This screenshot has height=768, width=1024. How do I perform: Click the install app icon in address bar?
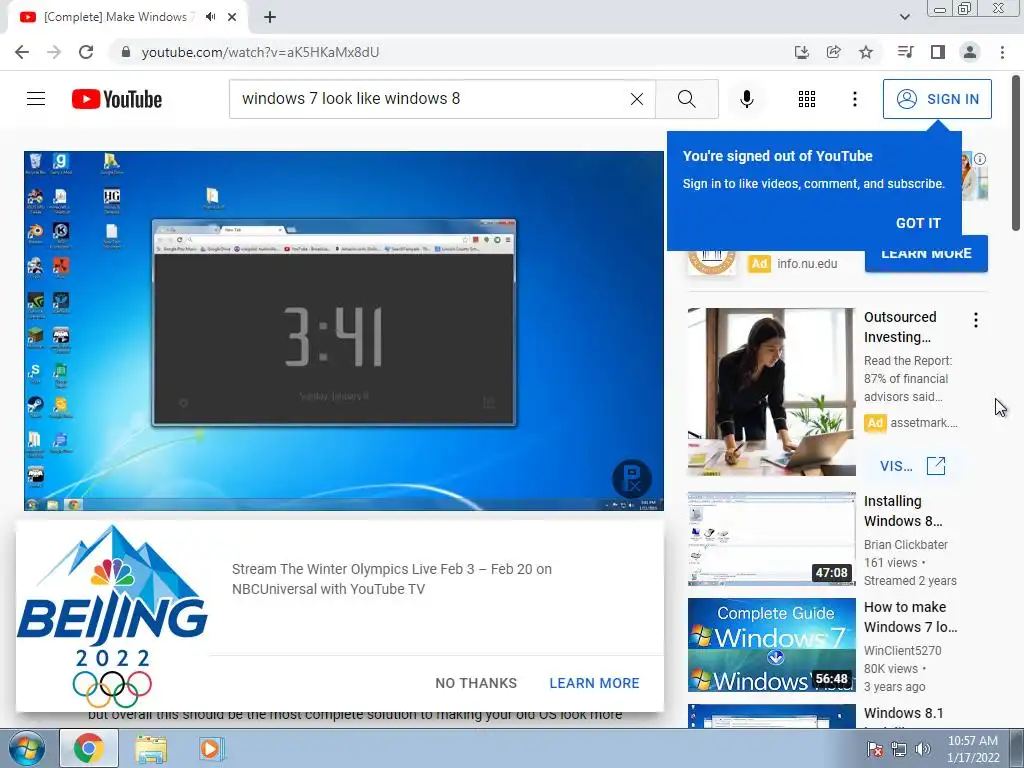click(802, 52)
